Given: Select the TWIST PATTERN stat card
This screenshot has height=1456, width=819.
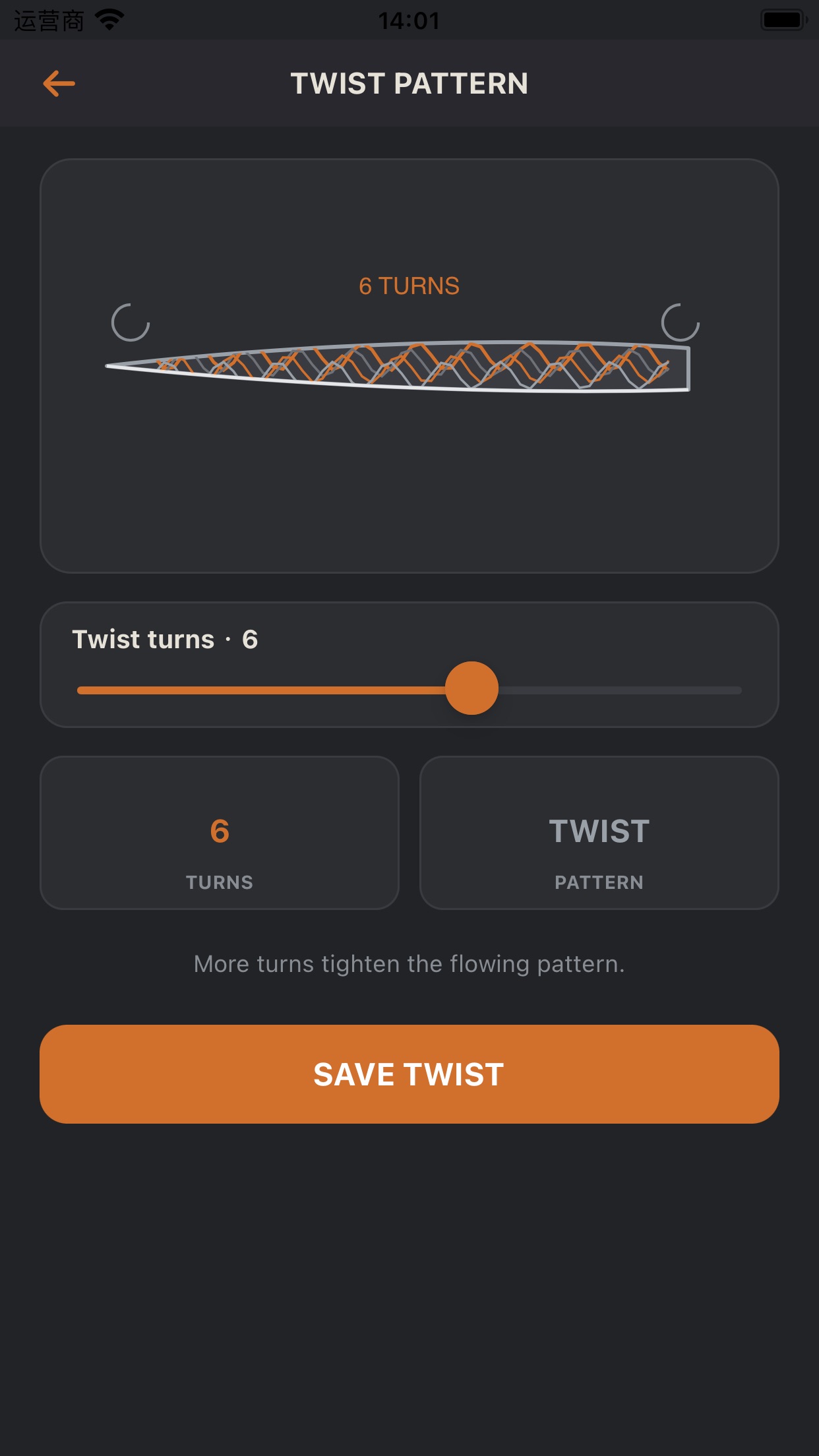Looking at the screenshot, I should (x=599, y=833).
